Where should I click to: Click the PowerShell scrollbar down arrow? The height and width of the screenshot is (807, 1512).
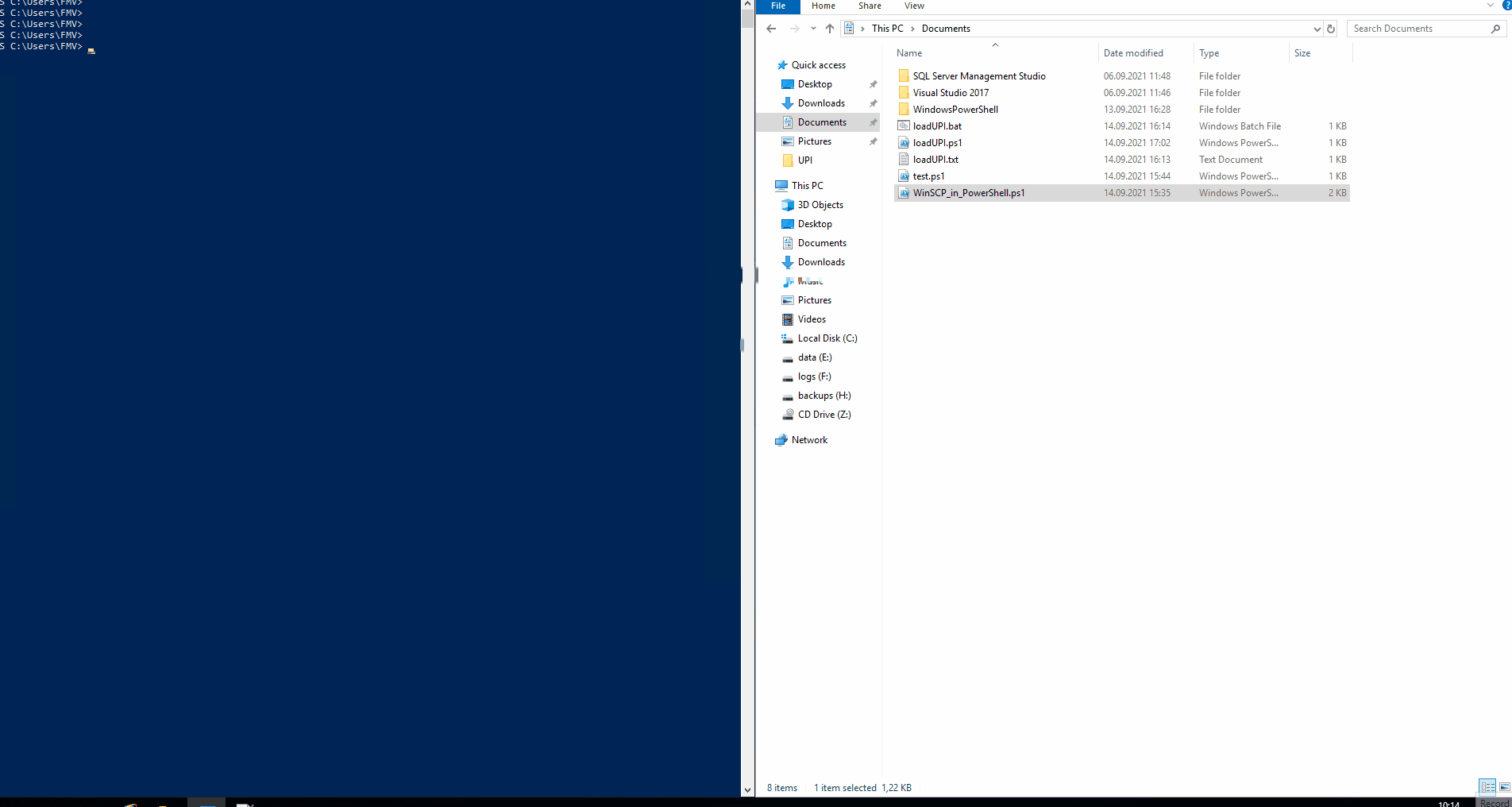coord(747,790)
